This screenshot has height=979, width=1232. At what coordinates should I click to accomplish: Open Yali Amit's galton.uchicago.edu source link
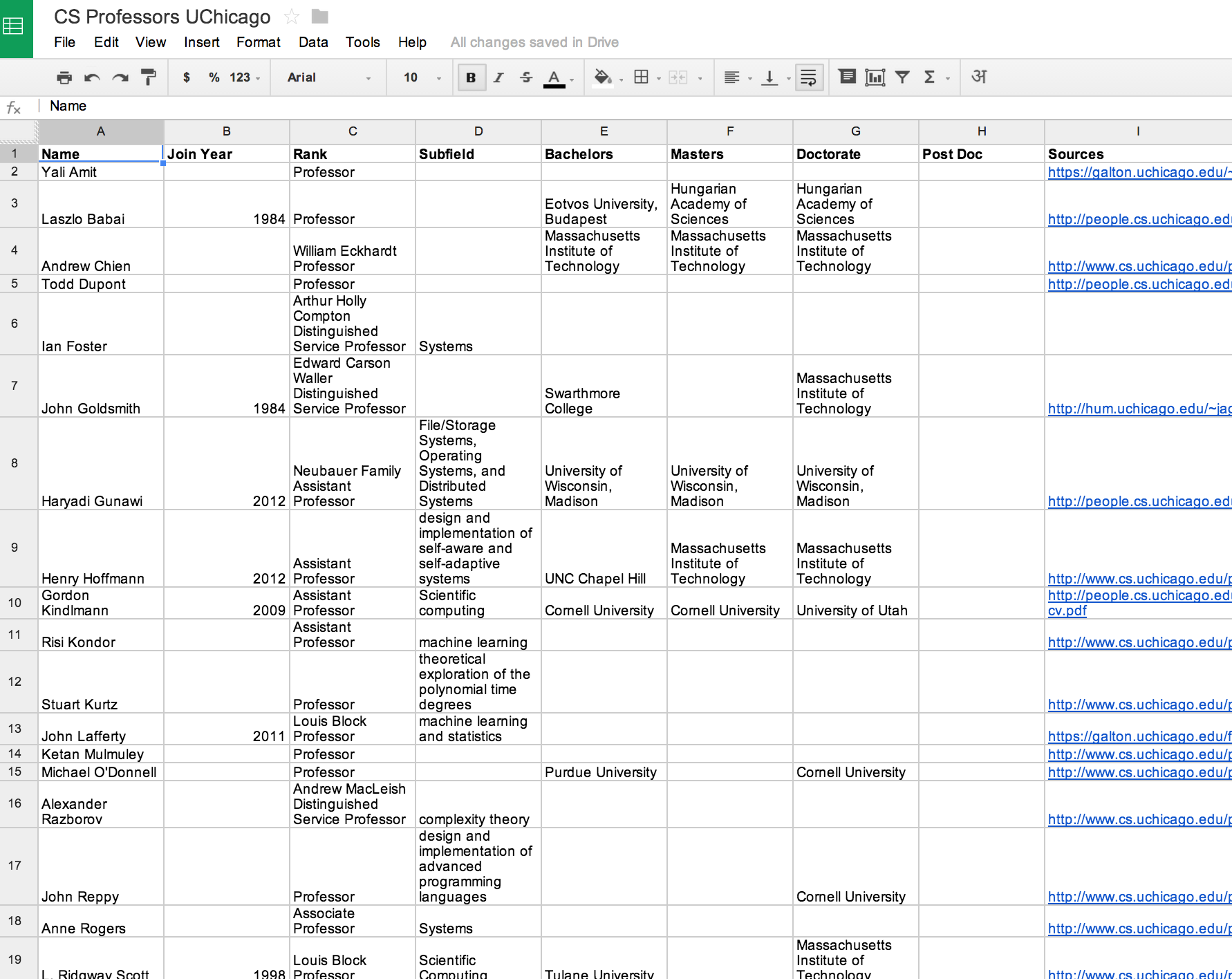(x=1139, y=172)
